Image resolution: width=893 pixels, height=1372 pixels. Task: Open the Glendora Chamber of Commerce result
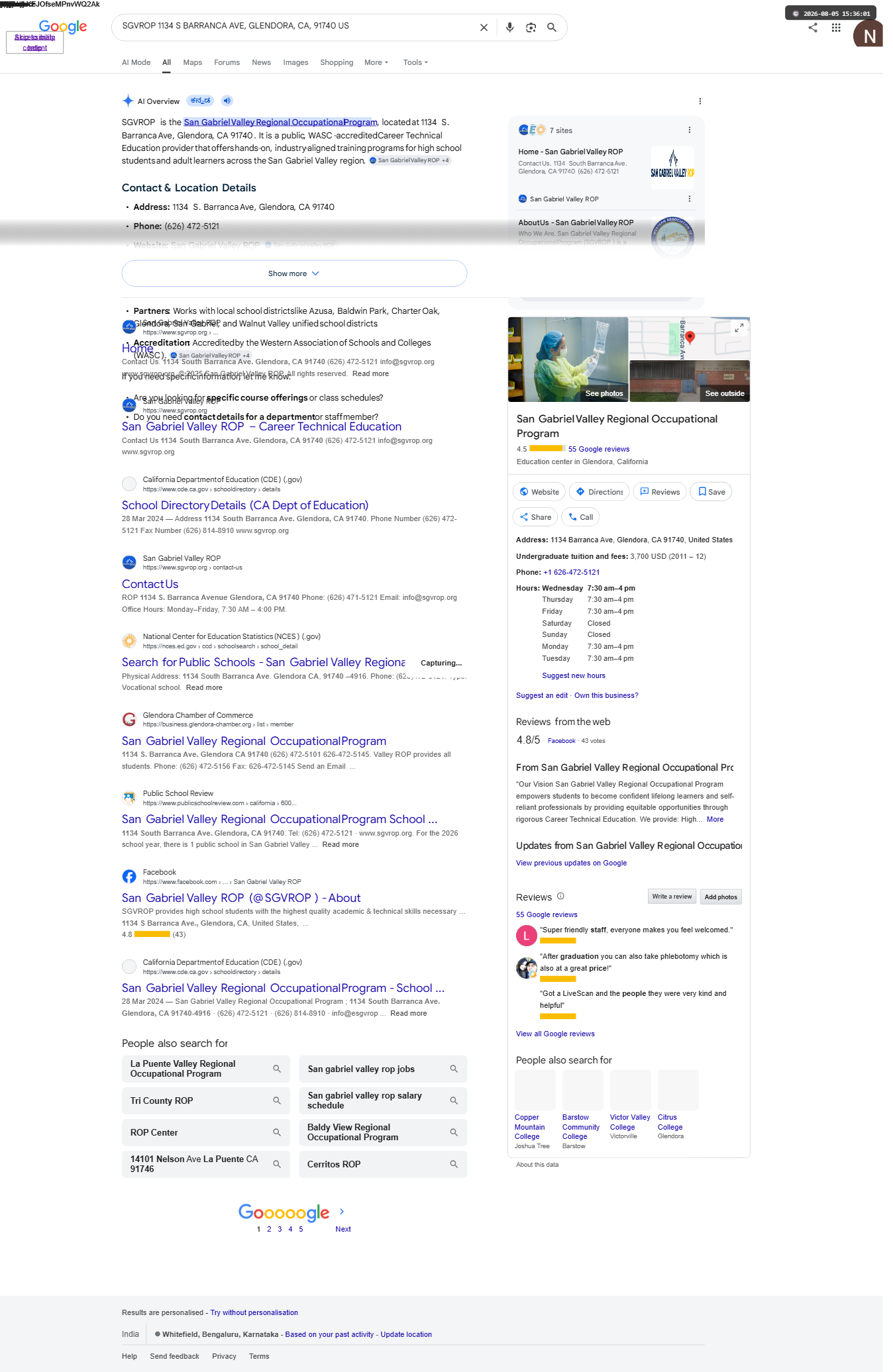coord(254,741)
